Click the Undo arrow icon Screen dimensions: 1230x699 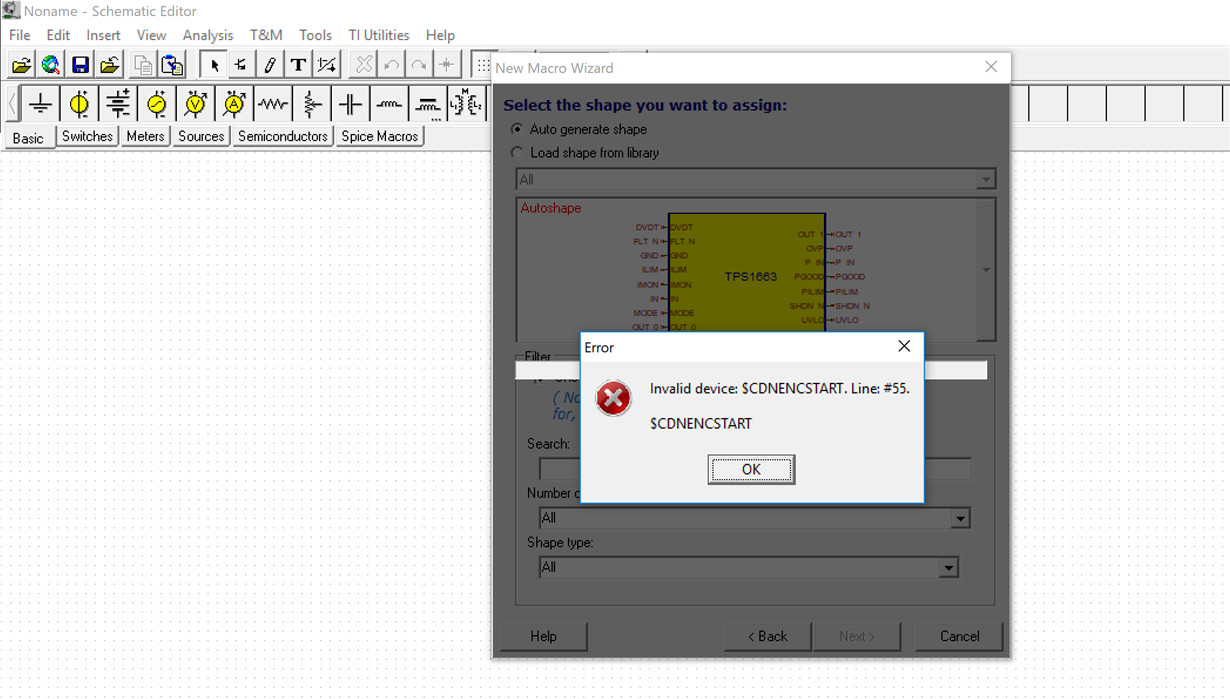point(392,65)
